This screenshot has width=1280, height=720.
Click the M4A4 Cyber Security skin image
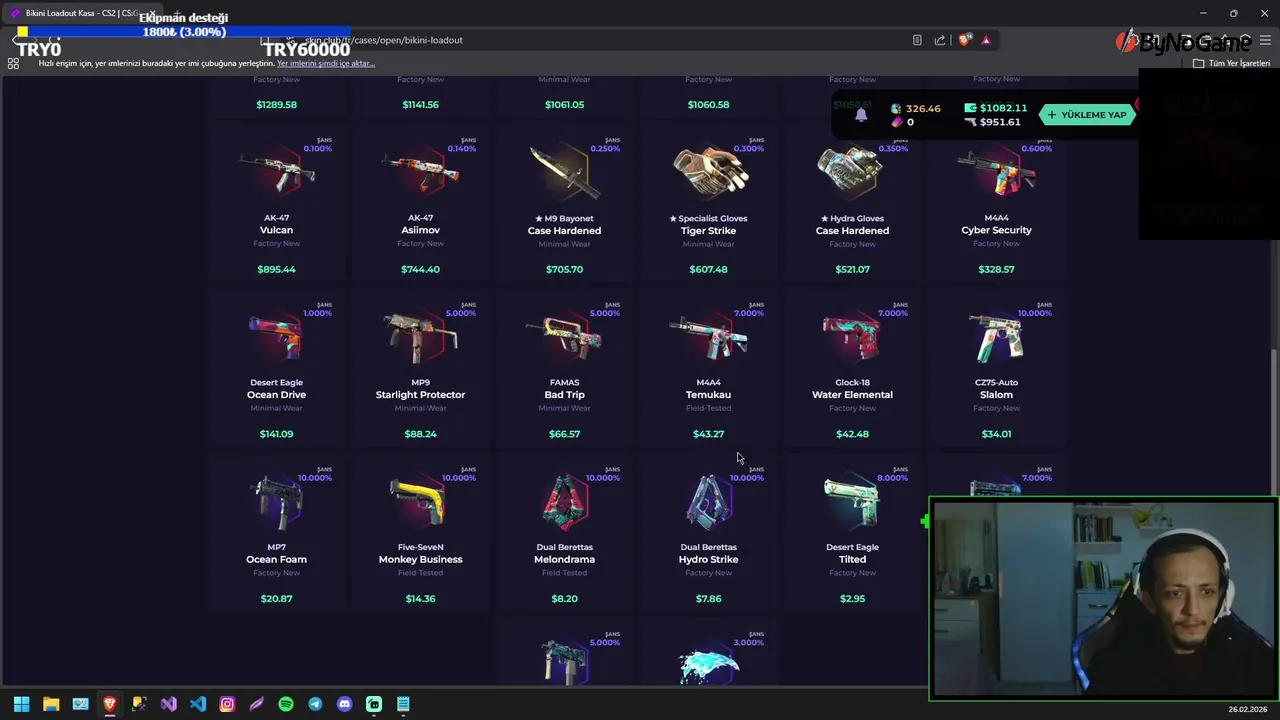point(997,174)
